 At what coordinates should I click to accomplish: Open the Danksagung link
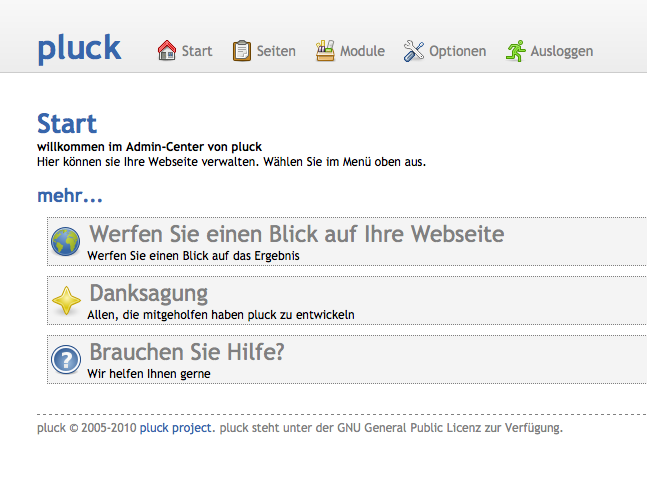(149, 293)
